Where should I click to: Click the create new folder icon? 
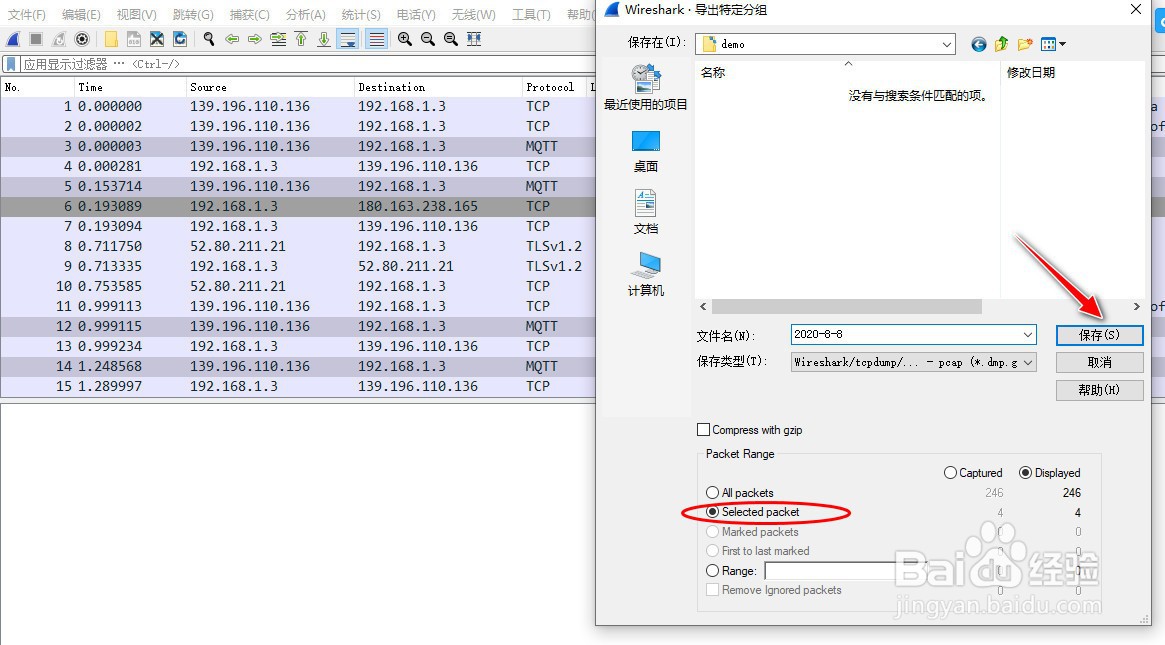pyautogui.click(x=1024, y=43)
